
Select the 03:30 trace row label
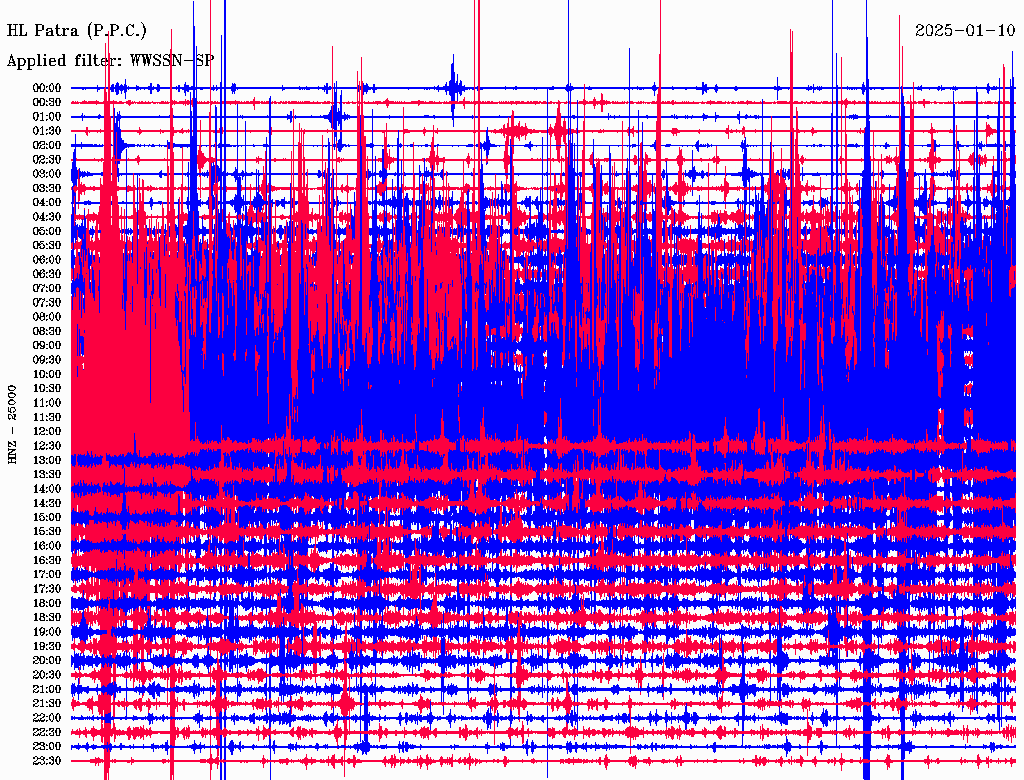pos(47,188)
